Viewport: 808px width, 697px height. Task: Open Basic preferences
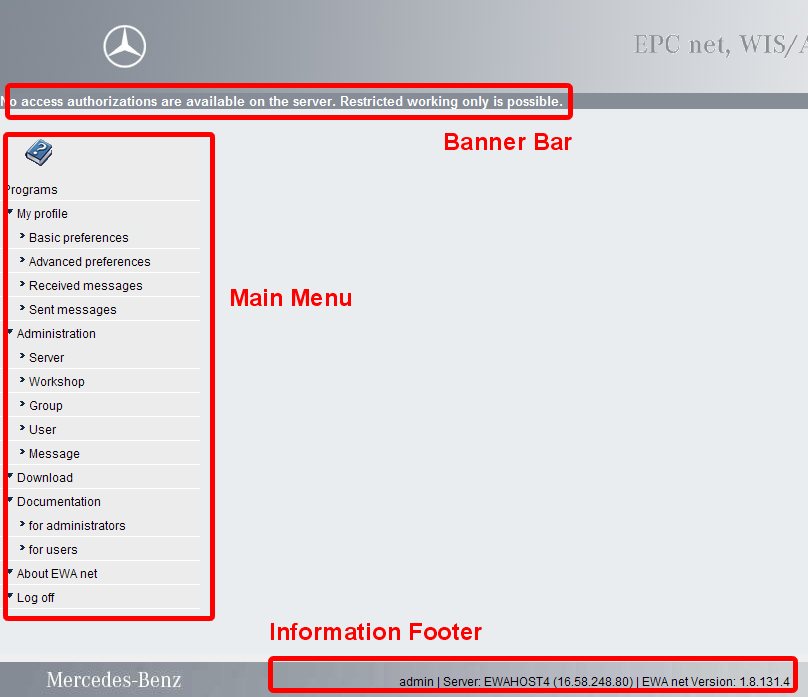[78, 238]
